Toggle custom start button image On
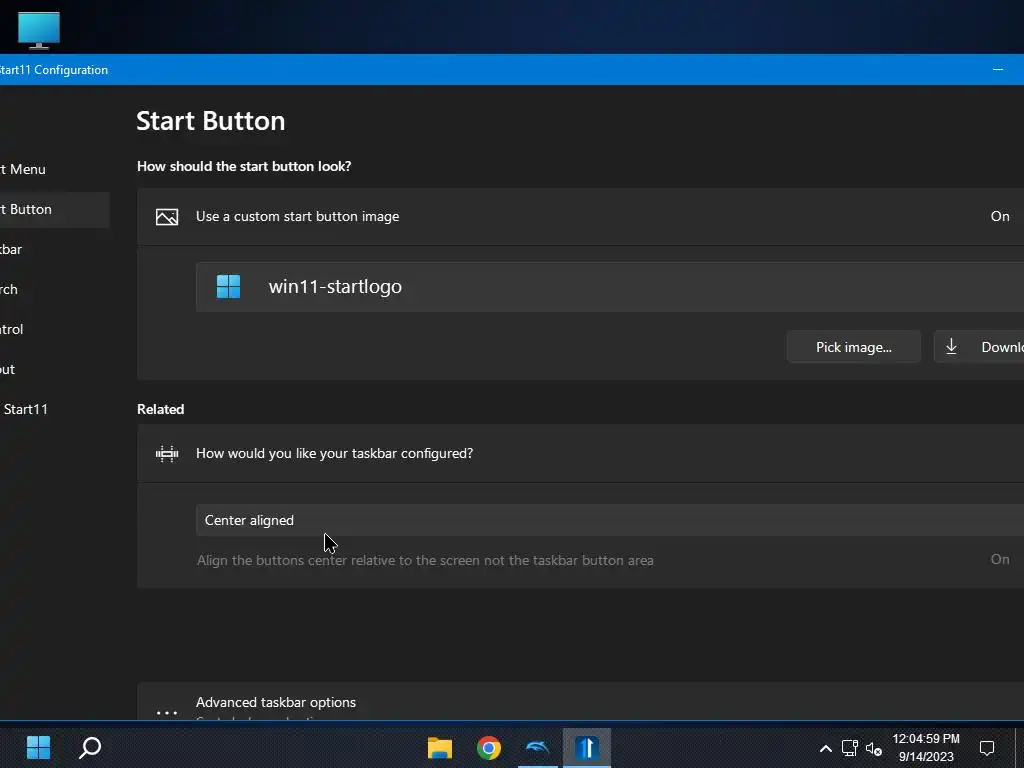This screenshot has width=1024, height=768. pos(1000,216)
